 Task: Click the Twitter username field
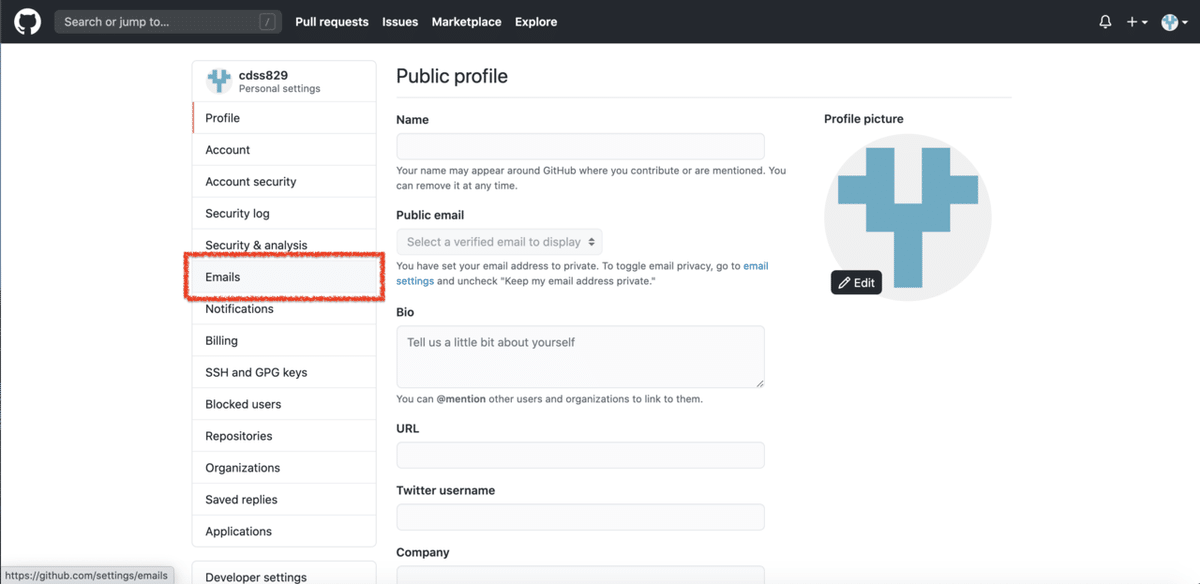580,517
